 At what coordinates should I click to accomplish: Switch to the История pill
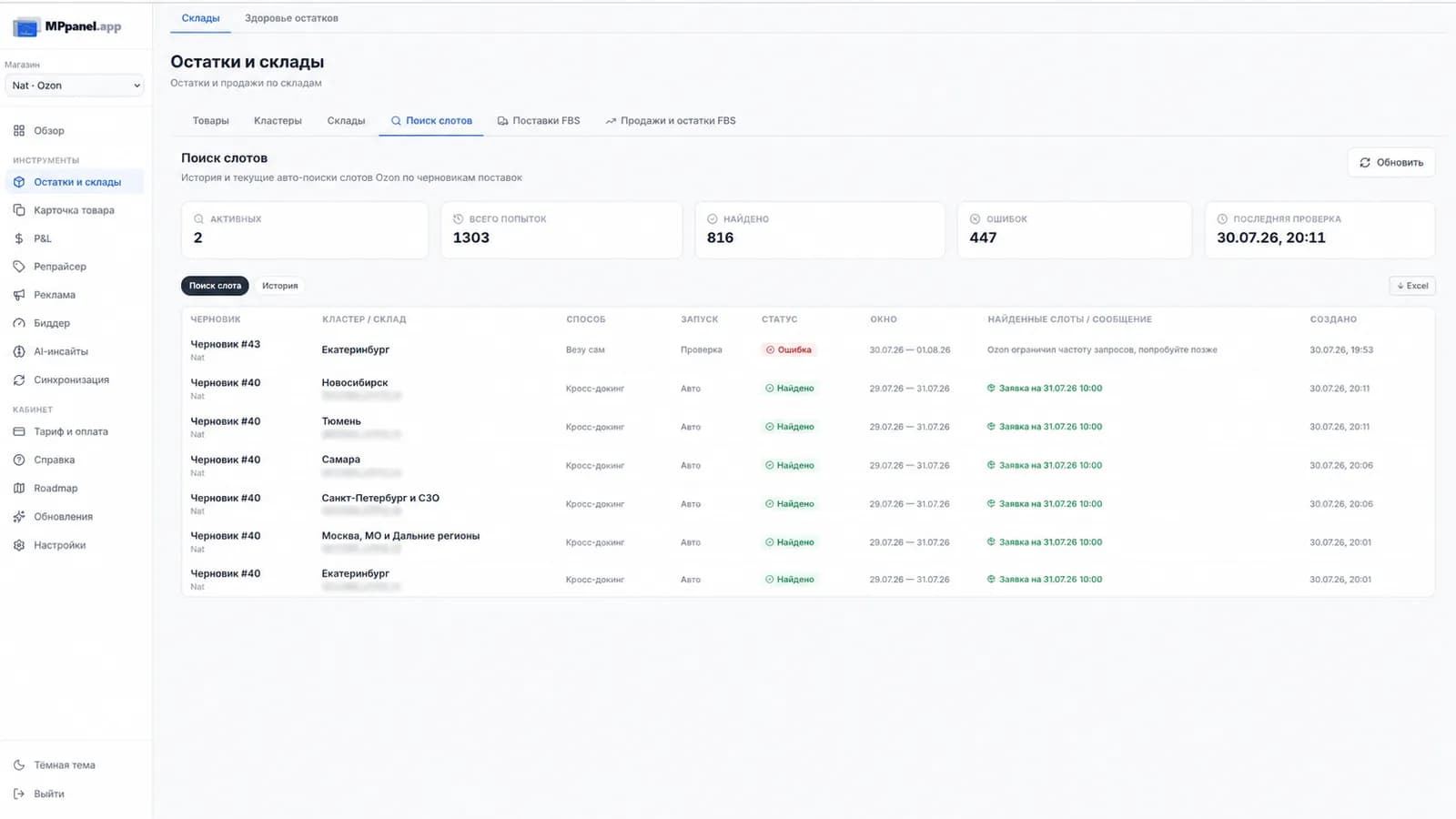coord(279,286)
